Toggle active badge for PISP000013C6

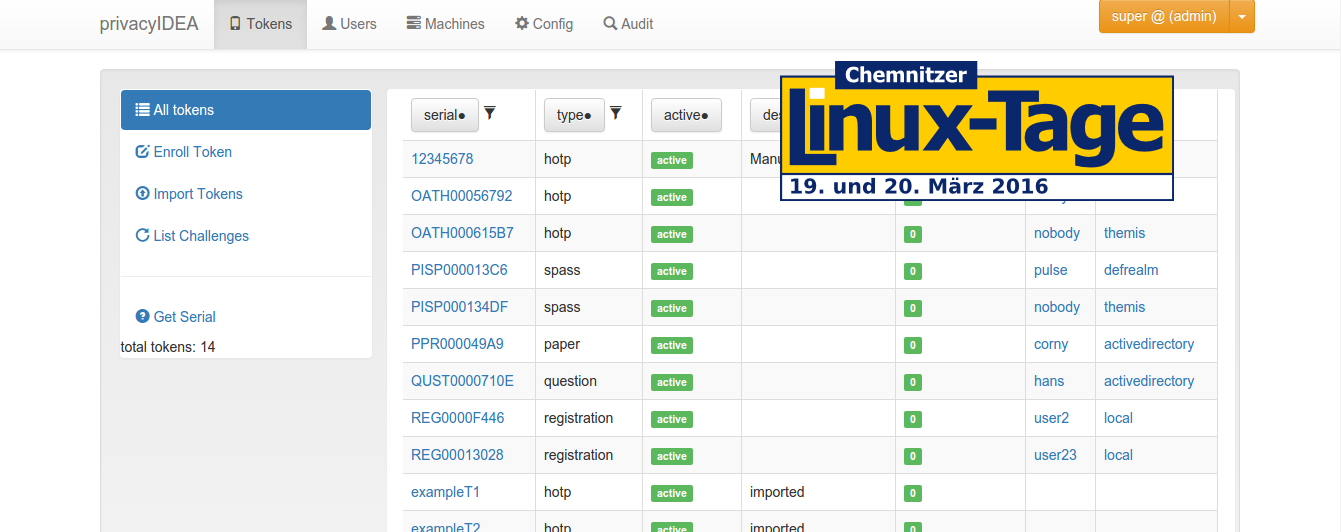point(672,271)
